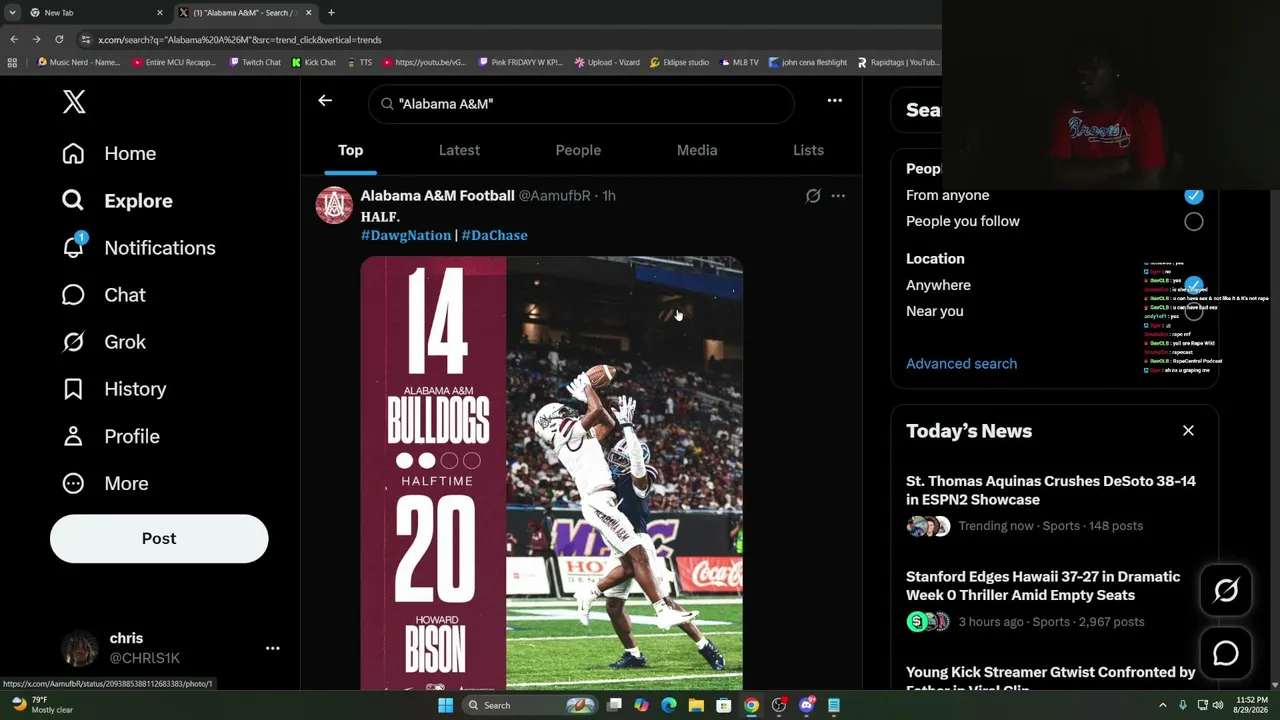Screen dimensions: 1280x720
Task: Open the Upload - Vizard bookmark
Action: [607, 62]
